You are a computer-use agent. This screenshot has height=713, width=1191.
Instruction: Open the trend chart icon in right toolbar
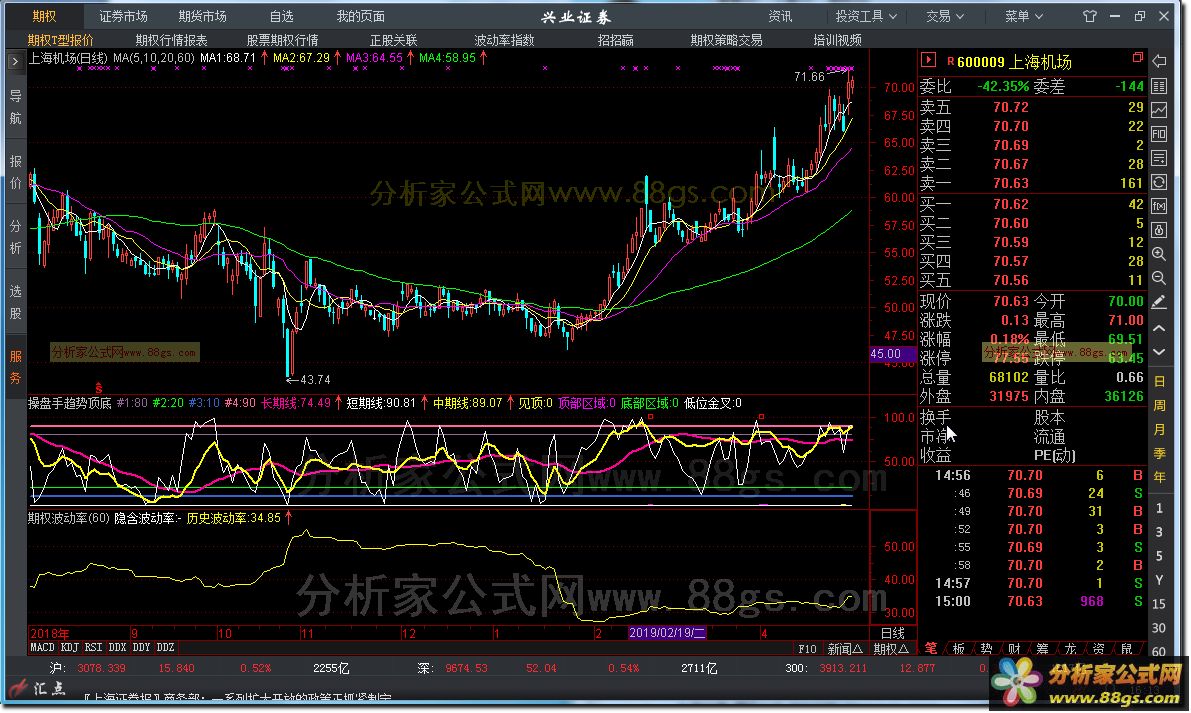[x=1159, y=110]
